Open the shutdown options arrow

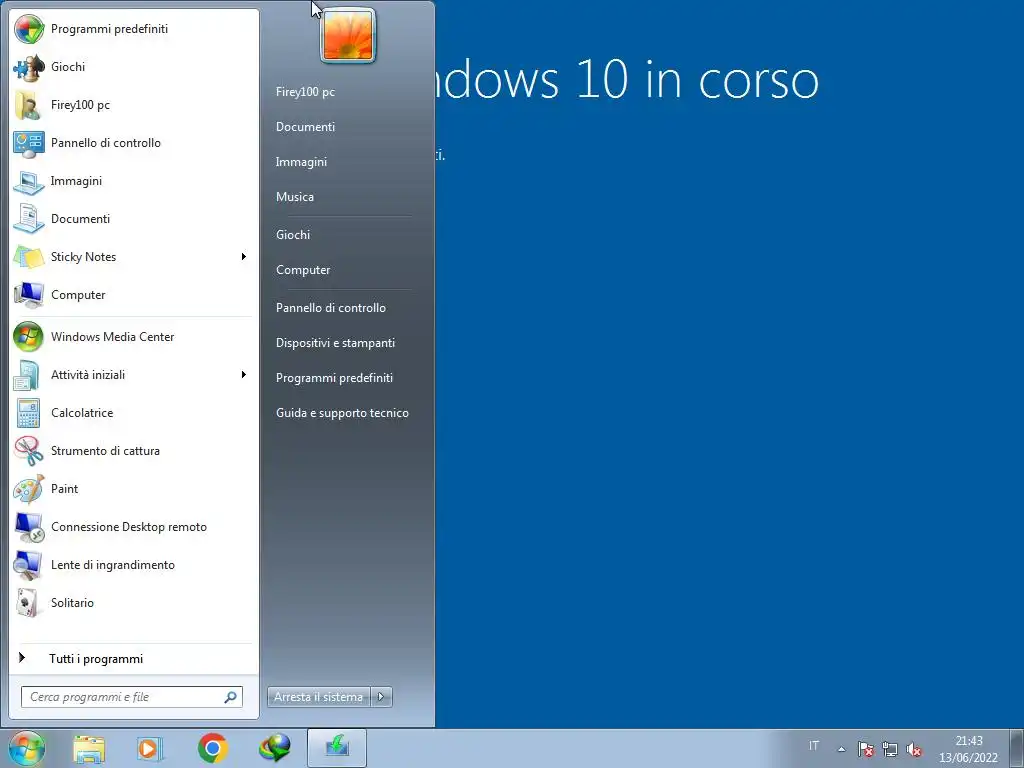coord(381,697)
